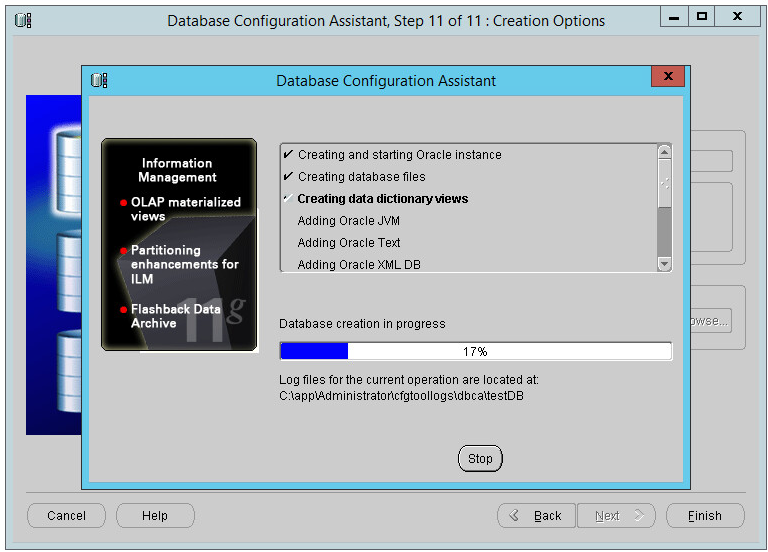
Task: Click checkmark beside 'Creating and starting Oracle instance'
Action: pos(288,154)
